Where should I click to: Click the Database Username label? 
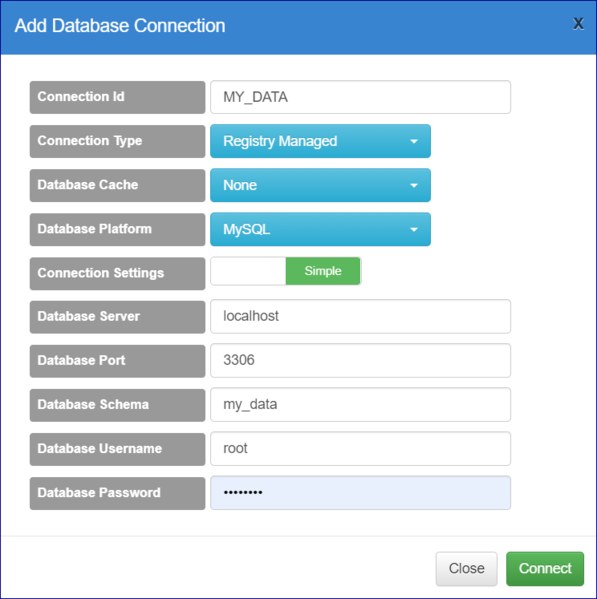coord(117,449)
